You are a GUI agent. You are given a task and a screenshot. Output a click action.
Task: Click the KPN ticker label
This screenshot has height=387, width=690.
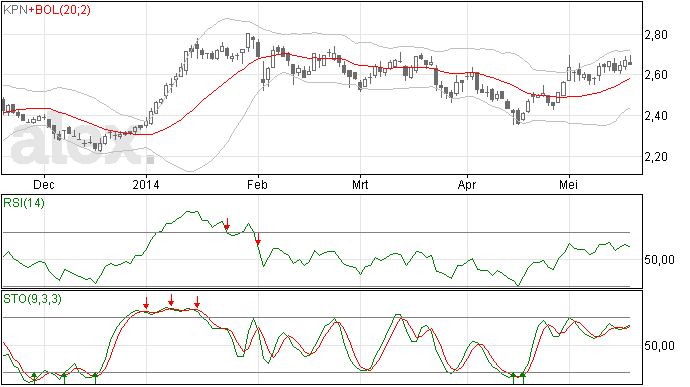pyautogui.click(x=16, y=10)
